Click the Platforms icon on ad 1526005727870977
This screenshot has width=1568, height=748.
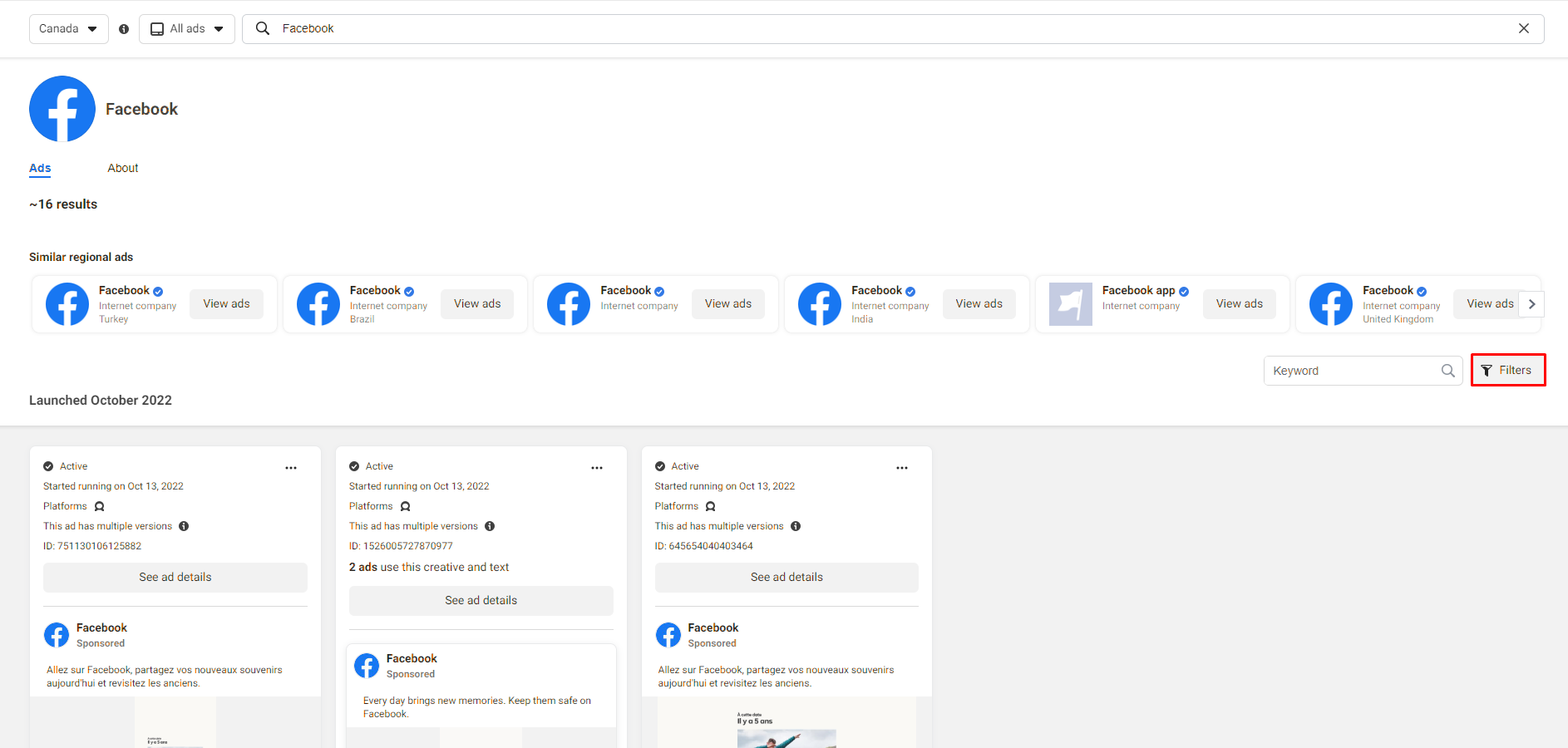click(x=406, y=506)
